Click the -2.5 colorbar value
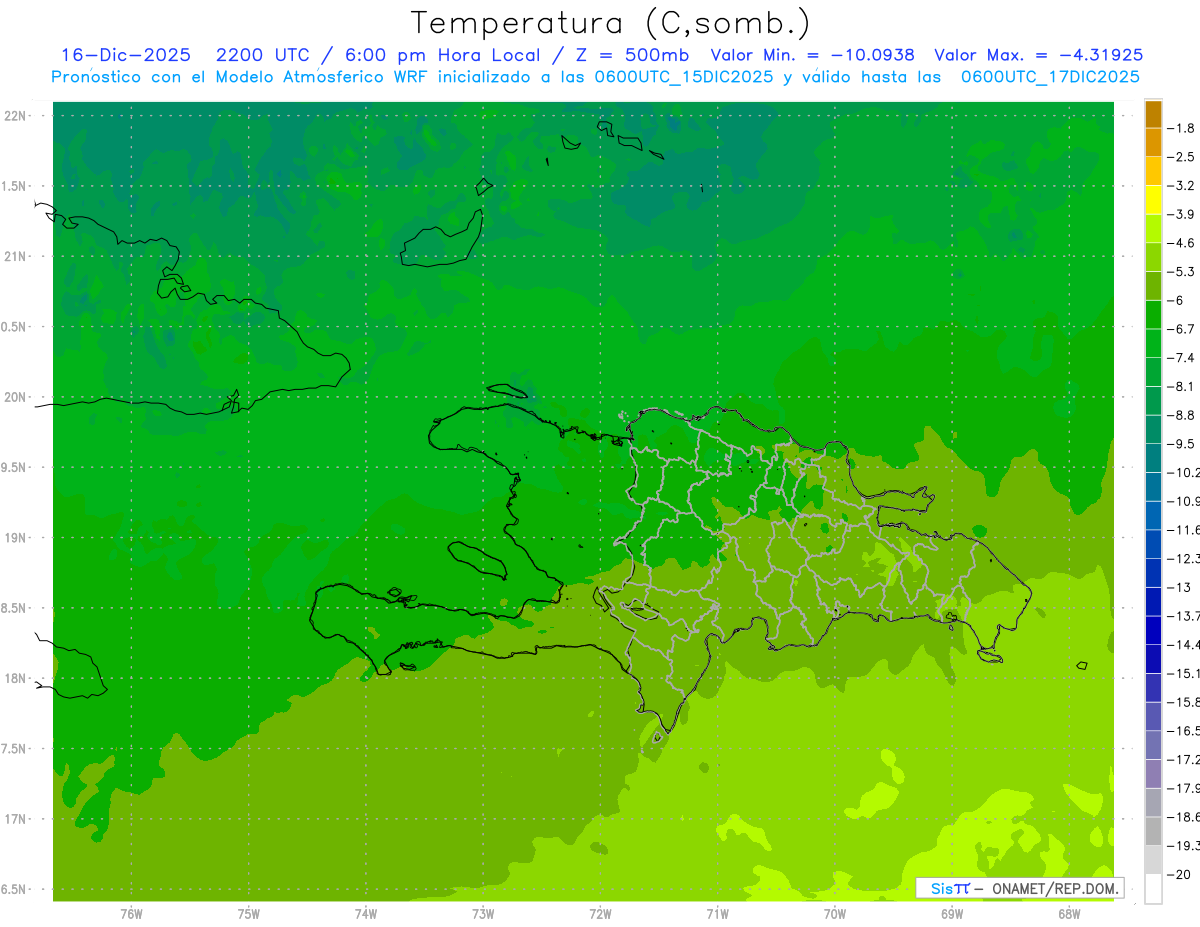This screenshot has height=927, width=1200. (x=1181, y=157)
